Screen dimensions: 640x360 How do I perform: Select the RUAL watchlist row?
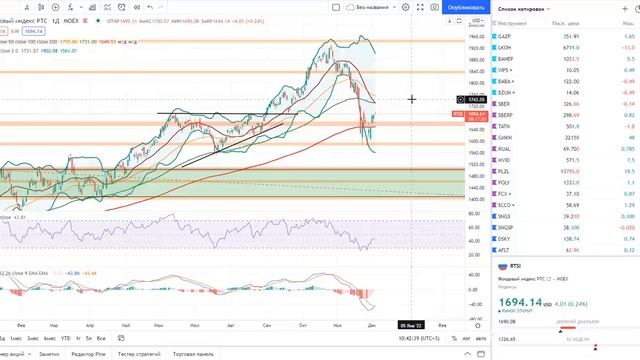(x=566, y=149)
